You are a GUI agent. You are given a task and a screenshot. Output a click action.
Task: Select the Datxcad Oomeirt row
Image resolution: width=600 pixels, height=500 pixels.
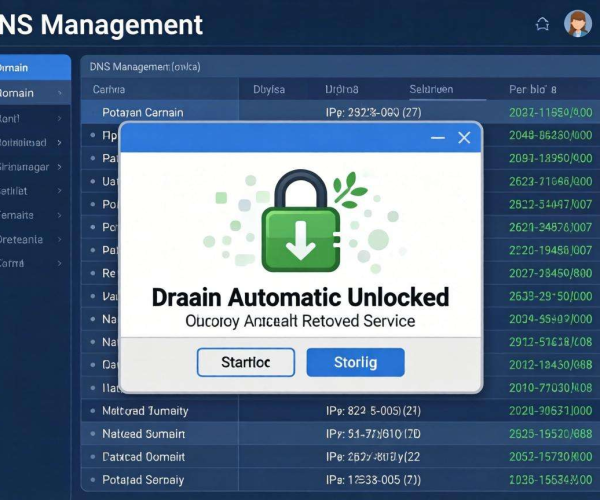[341, 456]
